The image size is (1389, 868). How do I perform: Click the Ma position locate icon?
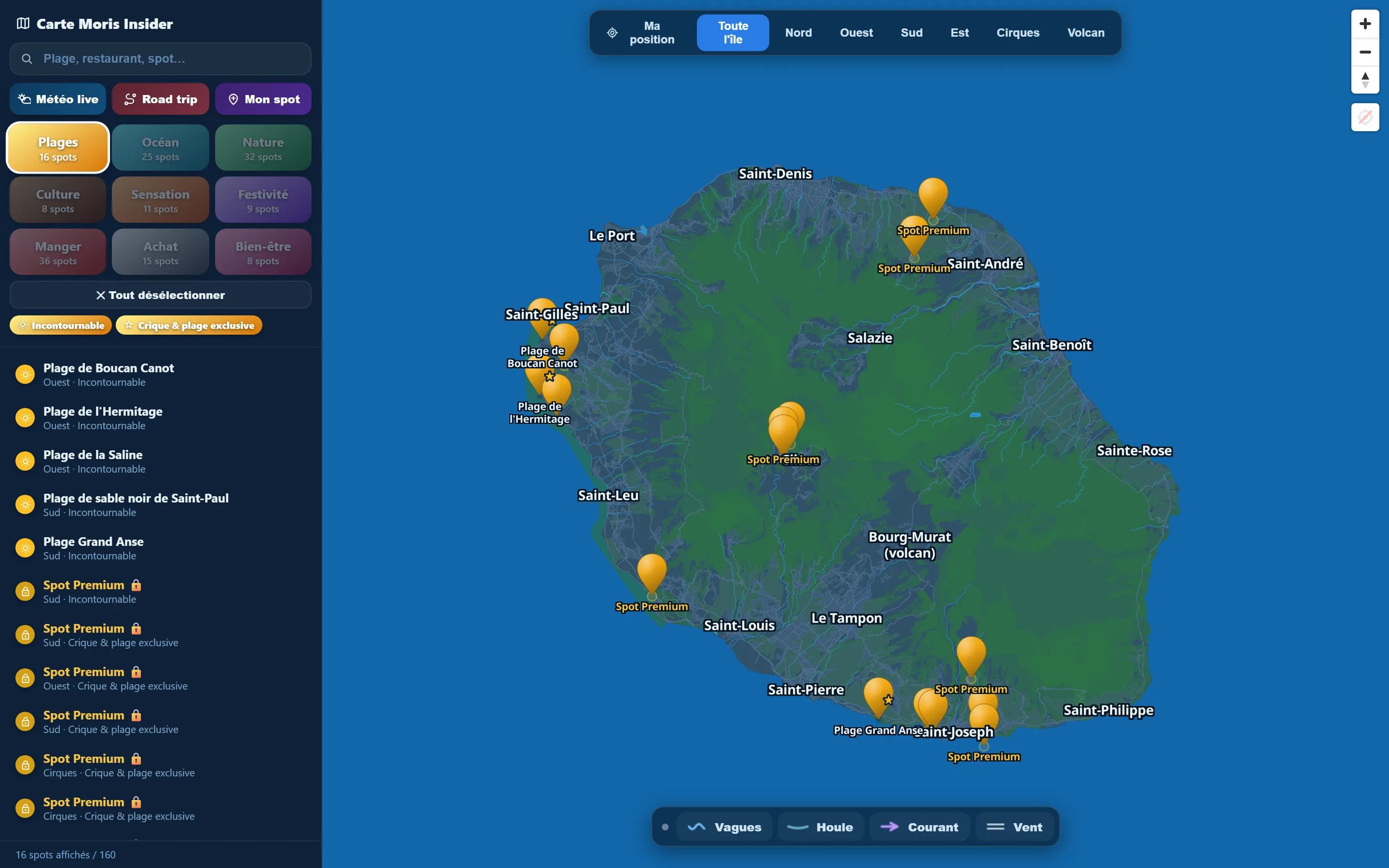pos(612,33)
